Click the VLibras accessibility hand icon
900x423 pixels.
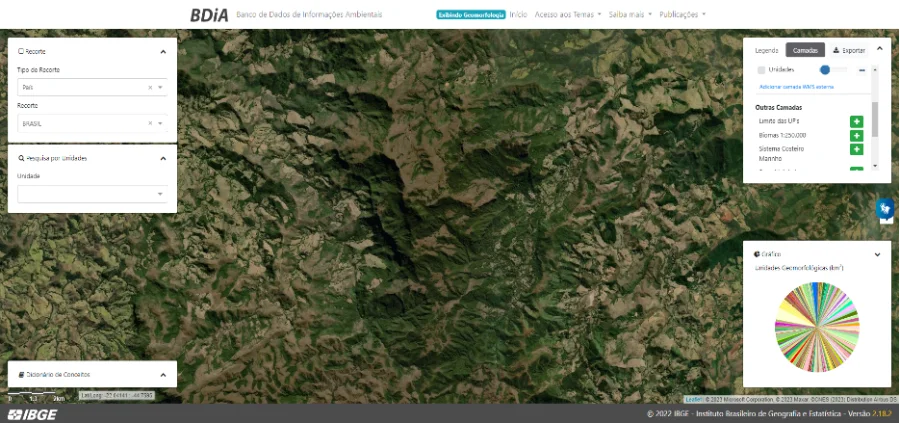[x=885, y=208]
